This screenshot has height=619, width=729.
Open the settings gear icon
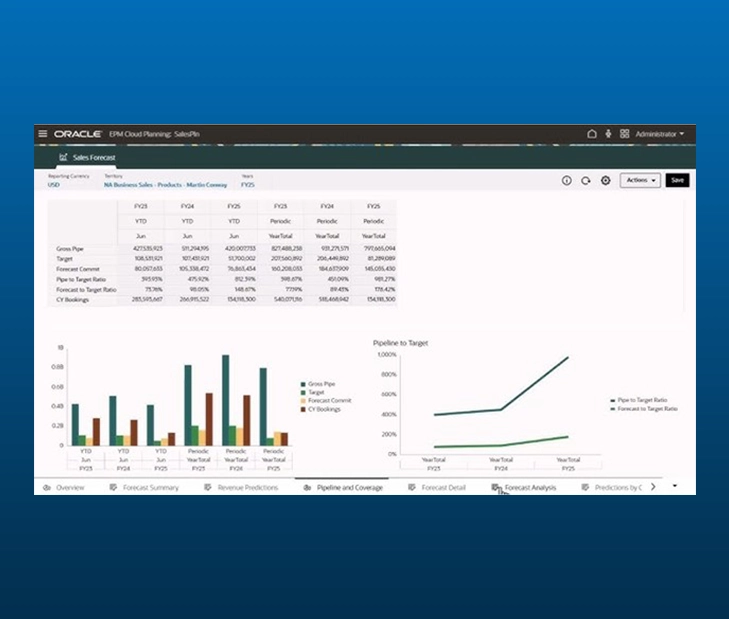605,181
